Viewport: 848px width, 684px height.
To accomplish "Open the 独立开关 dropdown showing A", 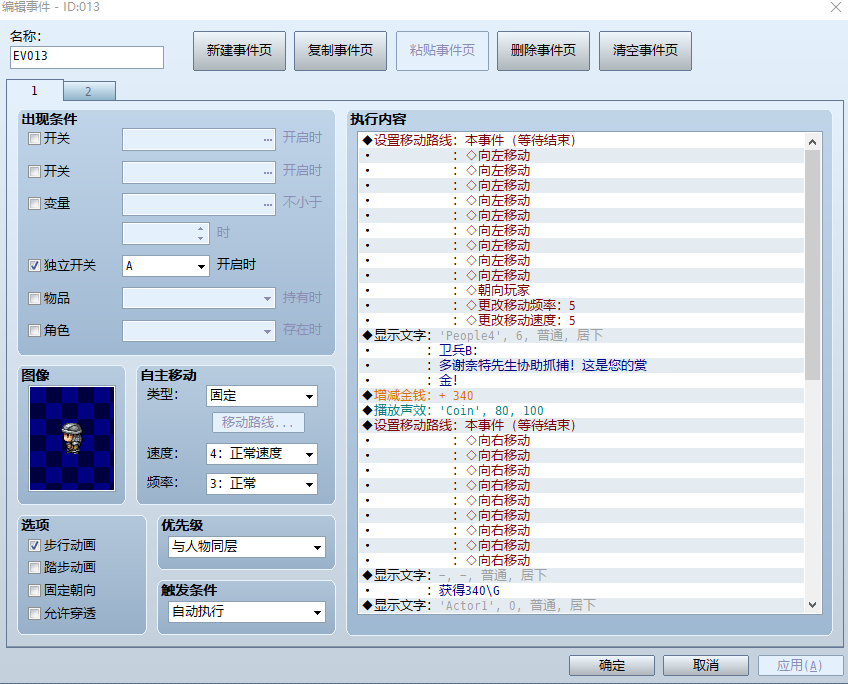I will click(x=166, y=266).
